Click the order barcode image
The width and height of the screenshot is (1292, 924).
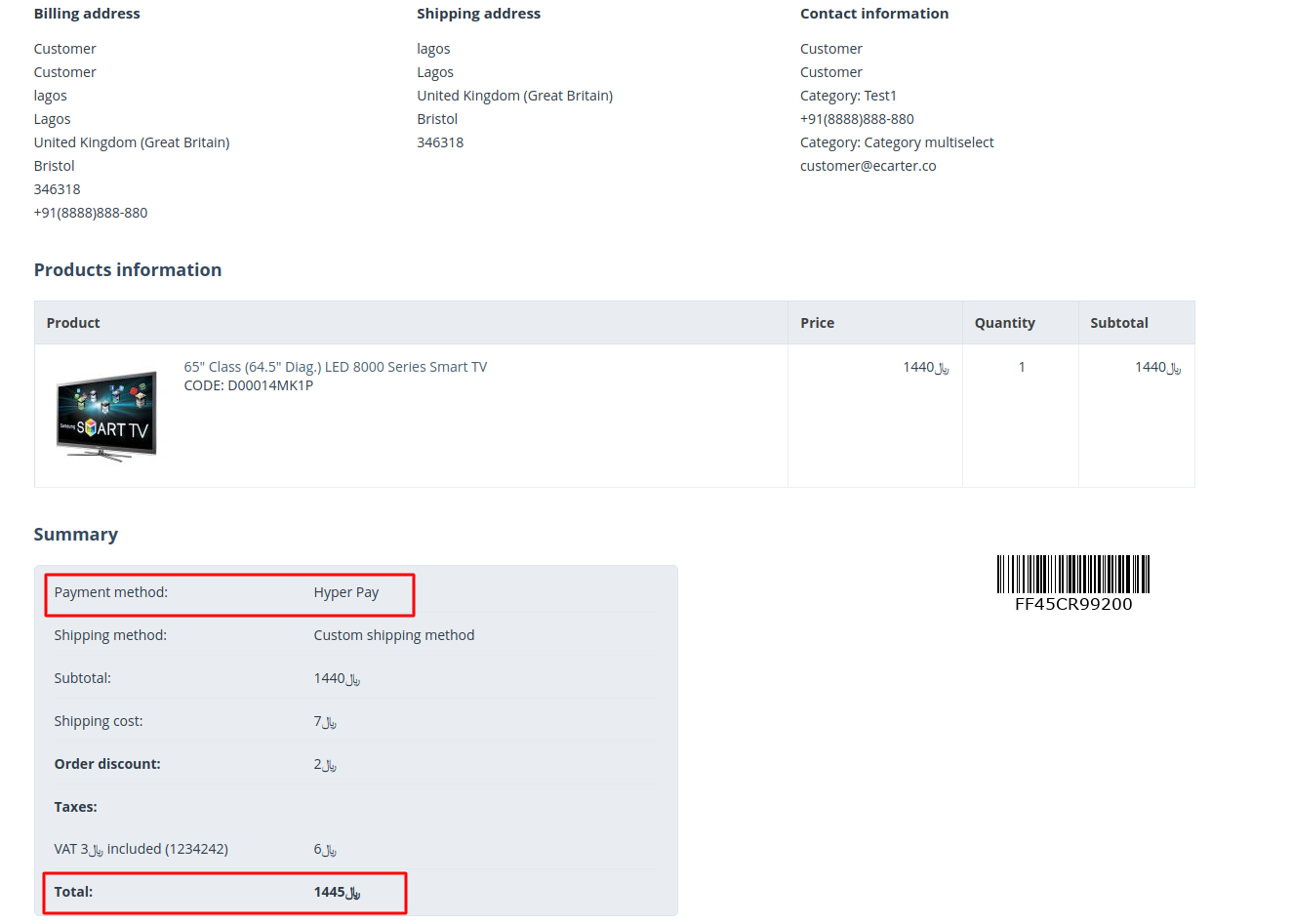click(1072, 574)
